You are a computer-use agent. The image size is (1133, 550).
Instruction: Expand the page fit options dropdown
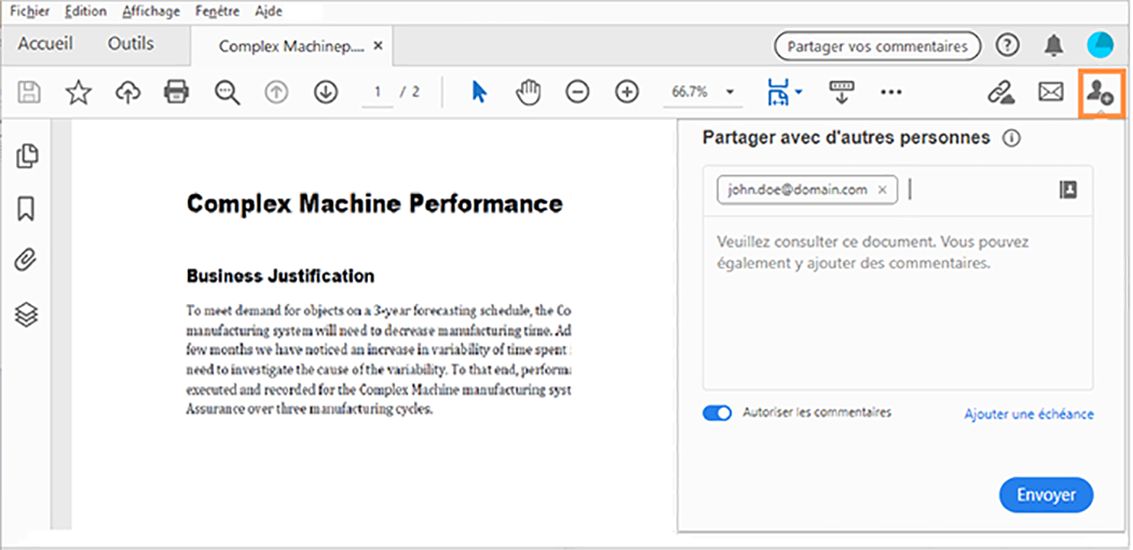(799, 93)
